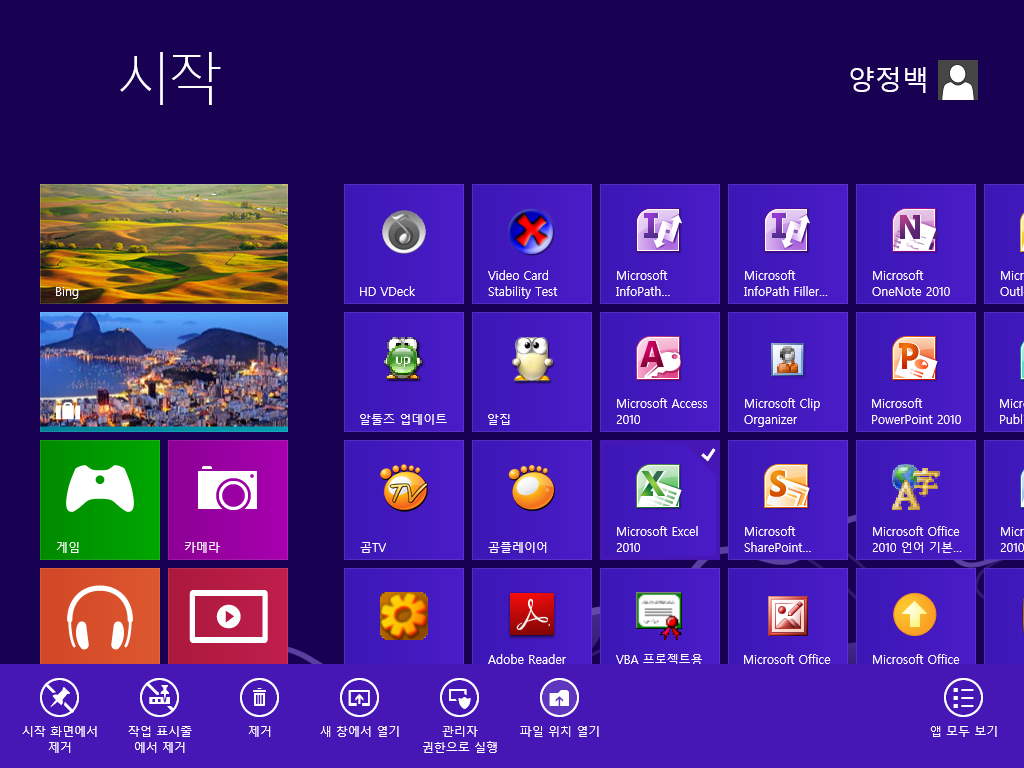Open Microsoft Office Picture Manager tile
Screen dimensions: 1024x768
(788, 616)
